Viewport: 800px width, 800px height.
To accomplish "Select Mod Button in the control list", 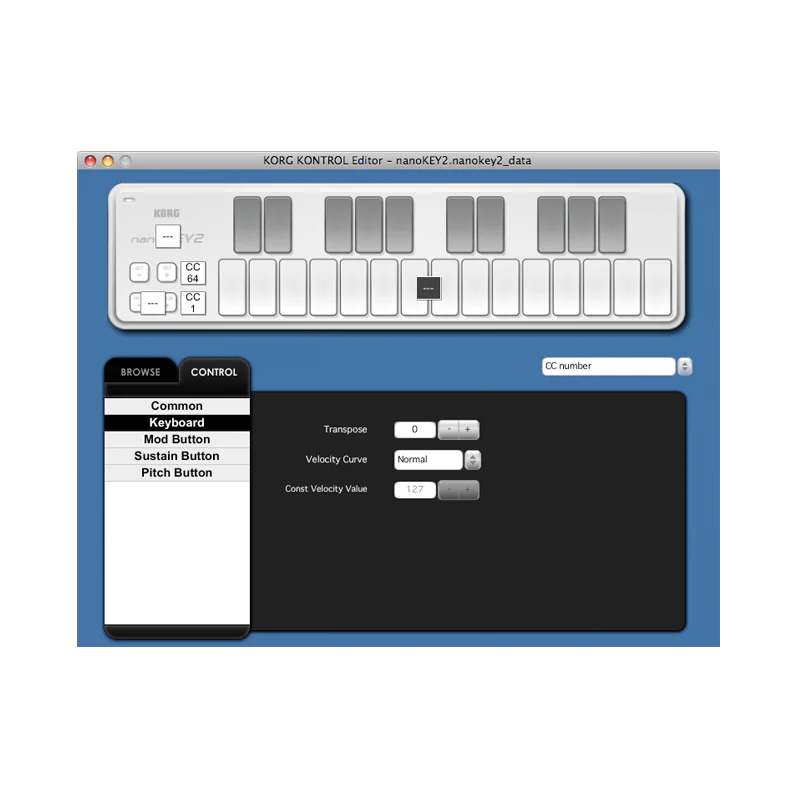I will (177, 439).
